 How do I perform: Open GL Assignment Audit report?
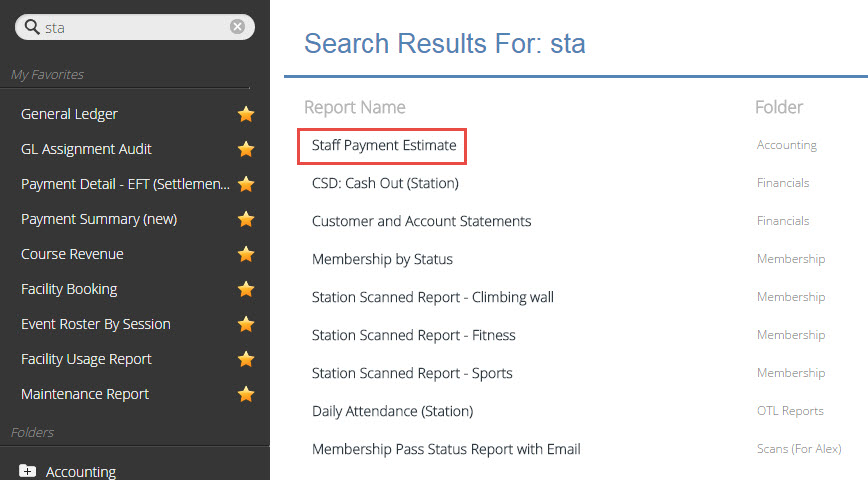click(86, 149)
